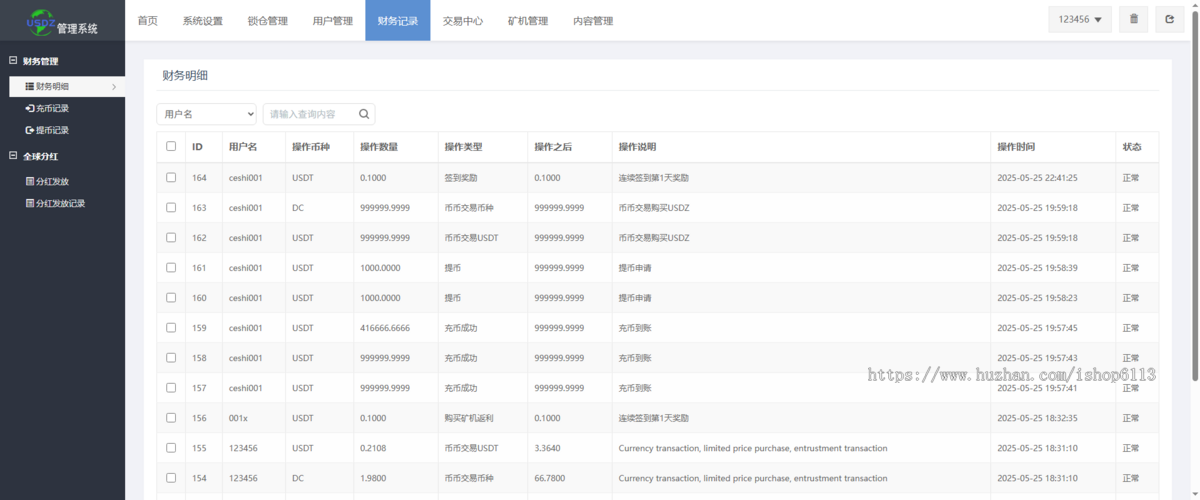Click the USDZ globe logo
The image size is (1200, 500).
tap(41, 20)
